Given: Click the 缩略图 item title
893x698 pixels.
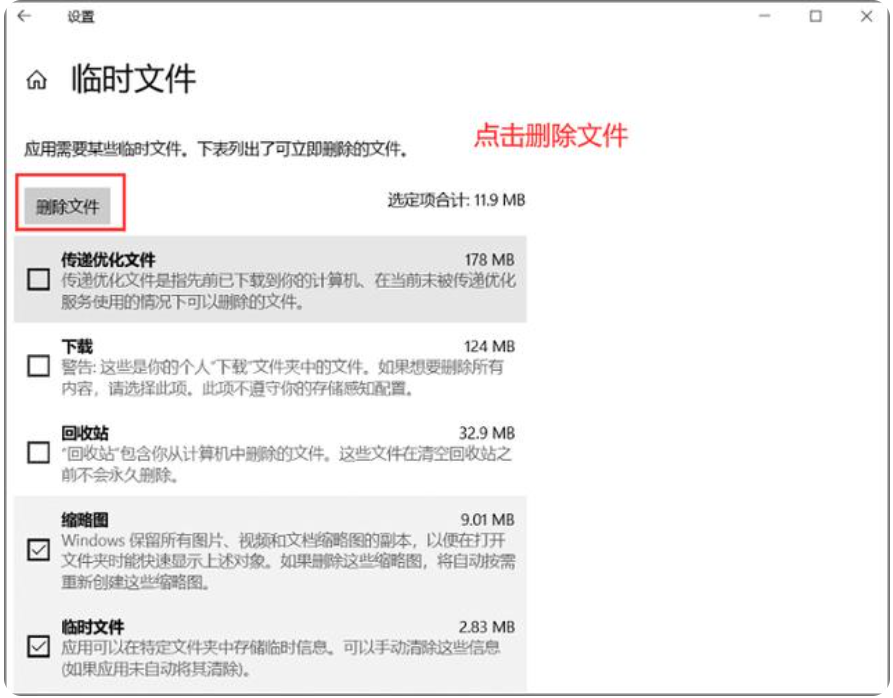Looking at the screenshot, I should [84, 519].
